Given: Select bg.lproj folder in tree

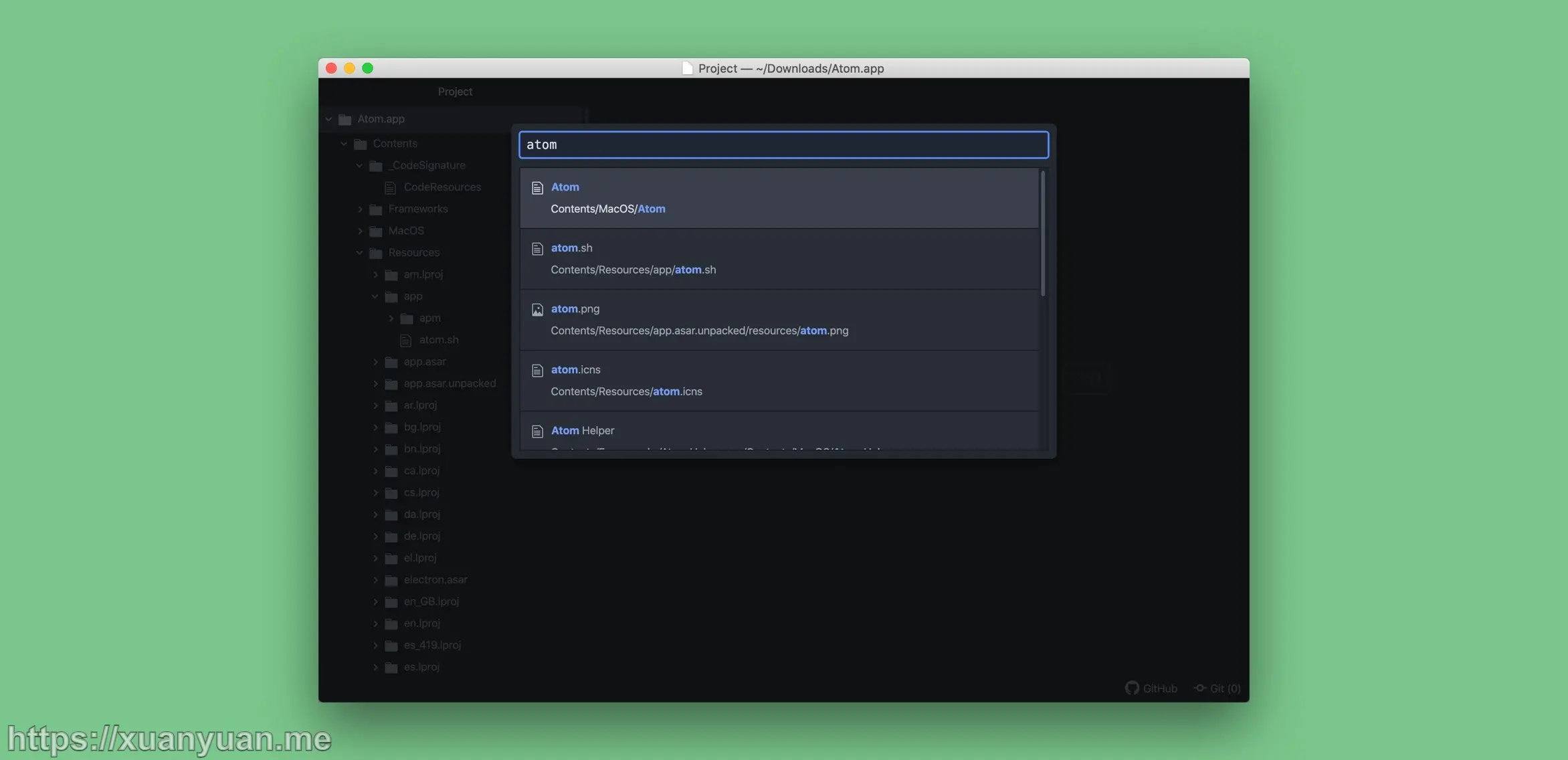Looking at the screenshot, I should [x=422, y=427].
